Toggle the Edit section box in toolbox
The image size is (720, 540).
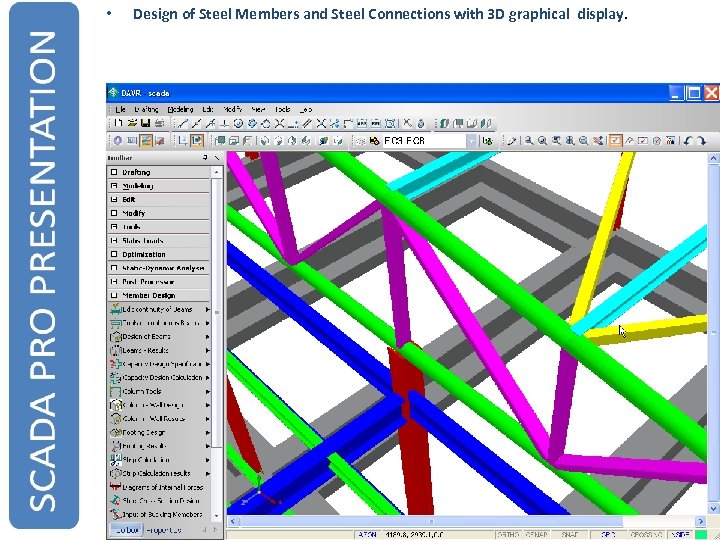tap(114, 200)
